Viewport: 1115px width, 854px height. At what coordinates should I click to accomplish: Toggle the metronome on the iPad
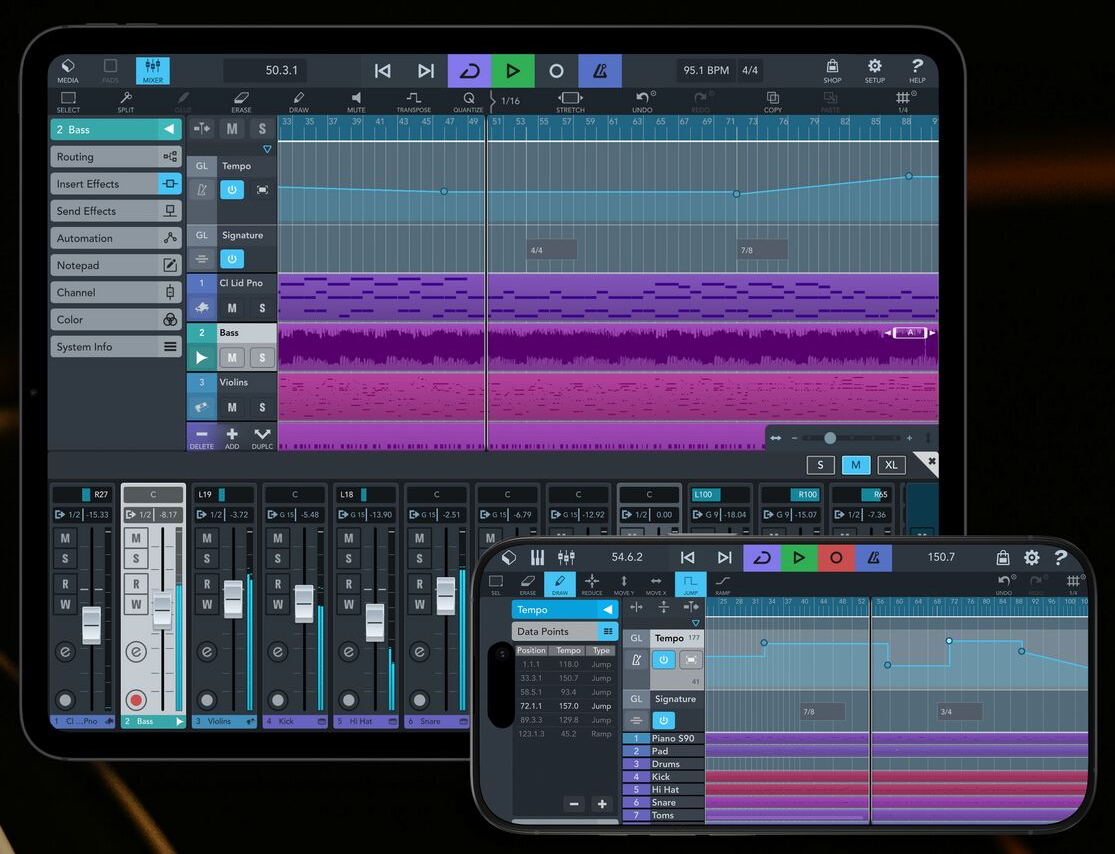pyautogui.click(x=600, y=70)
